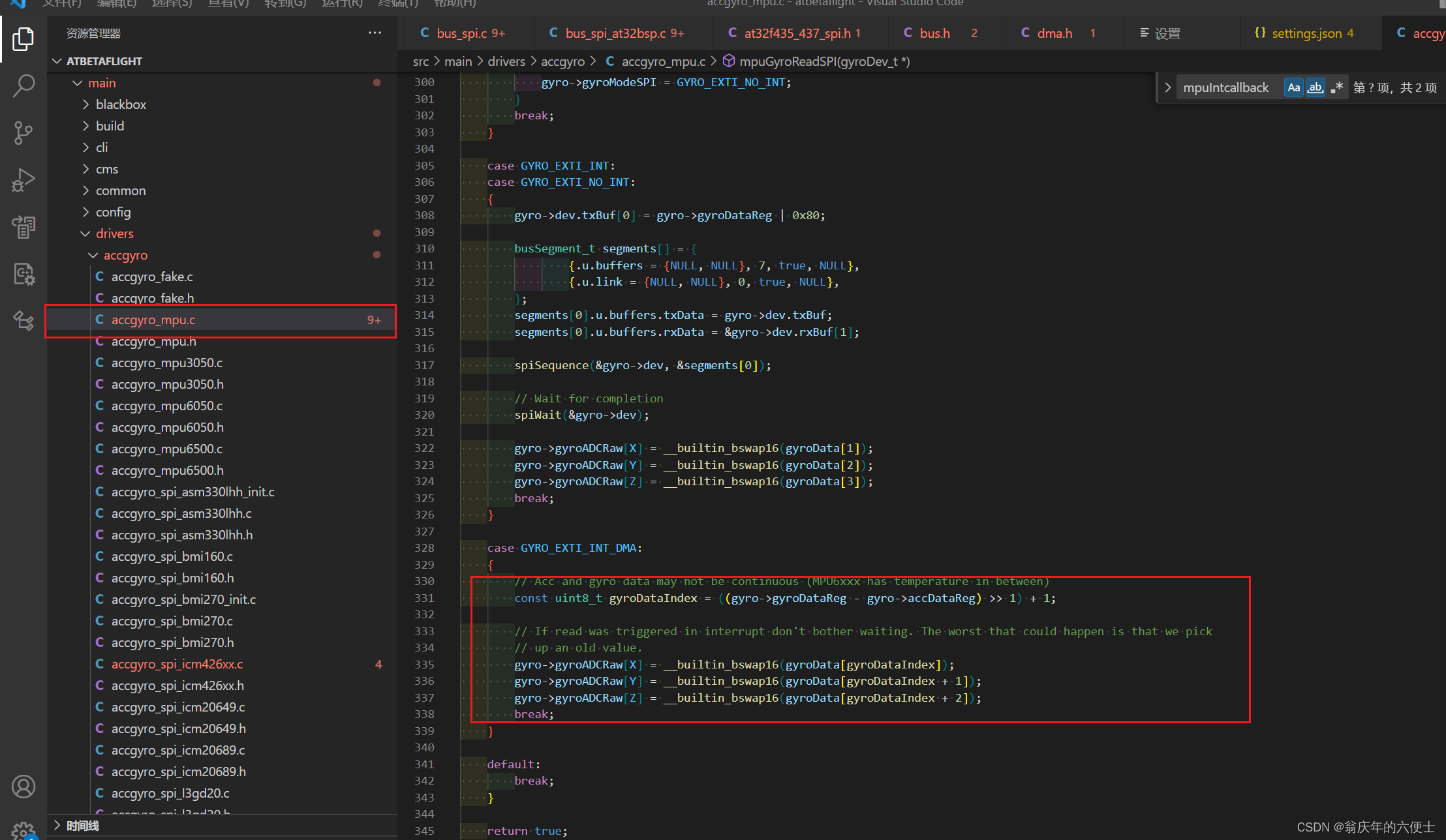The image size is (1446, 840).
Task: Expand the blackbox folder
Action: 121,104
